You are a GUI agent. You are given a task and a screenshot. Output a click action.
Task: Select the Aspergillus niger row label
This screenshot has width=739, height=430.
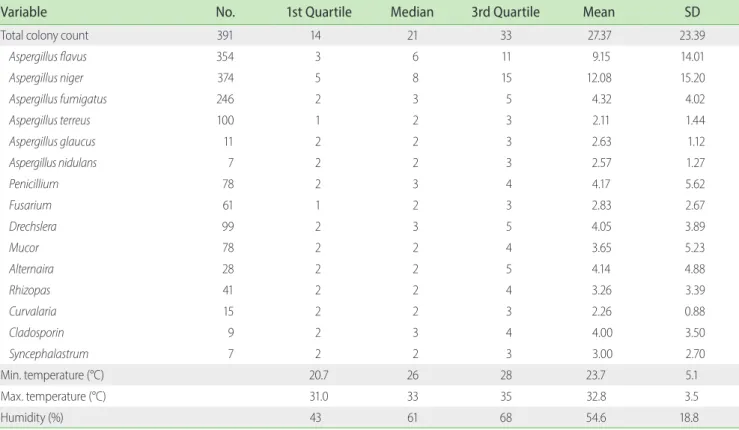coord(46,78)
